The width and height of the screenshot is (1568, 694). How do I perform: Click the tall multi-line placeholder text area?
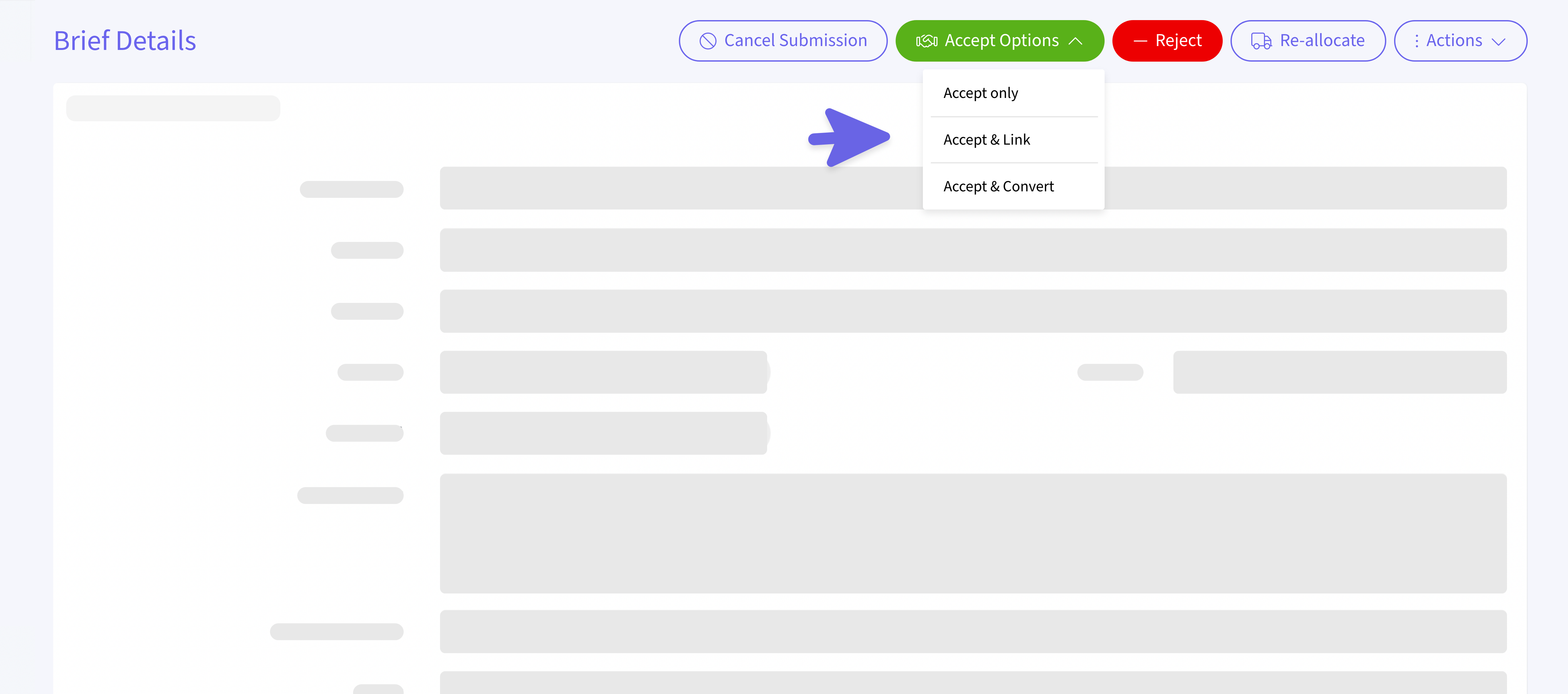(x=973, y=533)
